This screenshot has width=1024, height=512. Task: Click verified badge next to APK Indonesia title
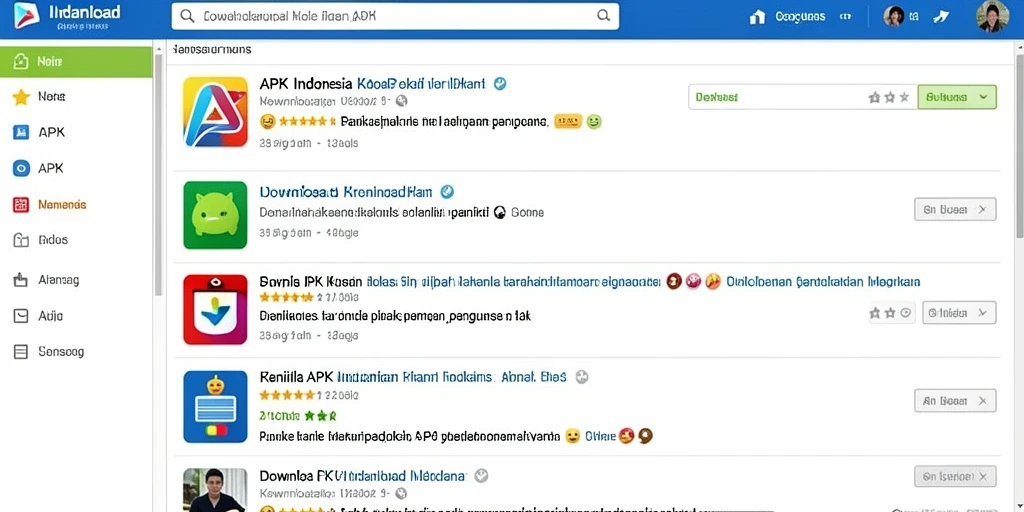[500, 84]
